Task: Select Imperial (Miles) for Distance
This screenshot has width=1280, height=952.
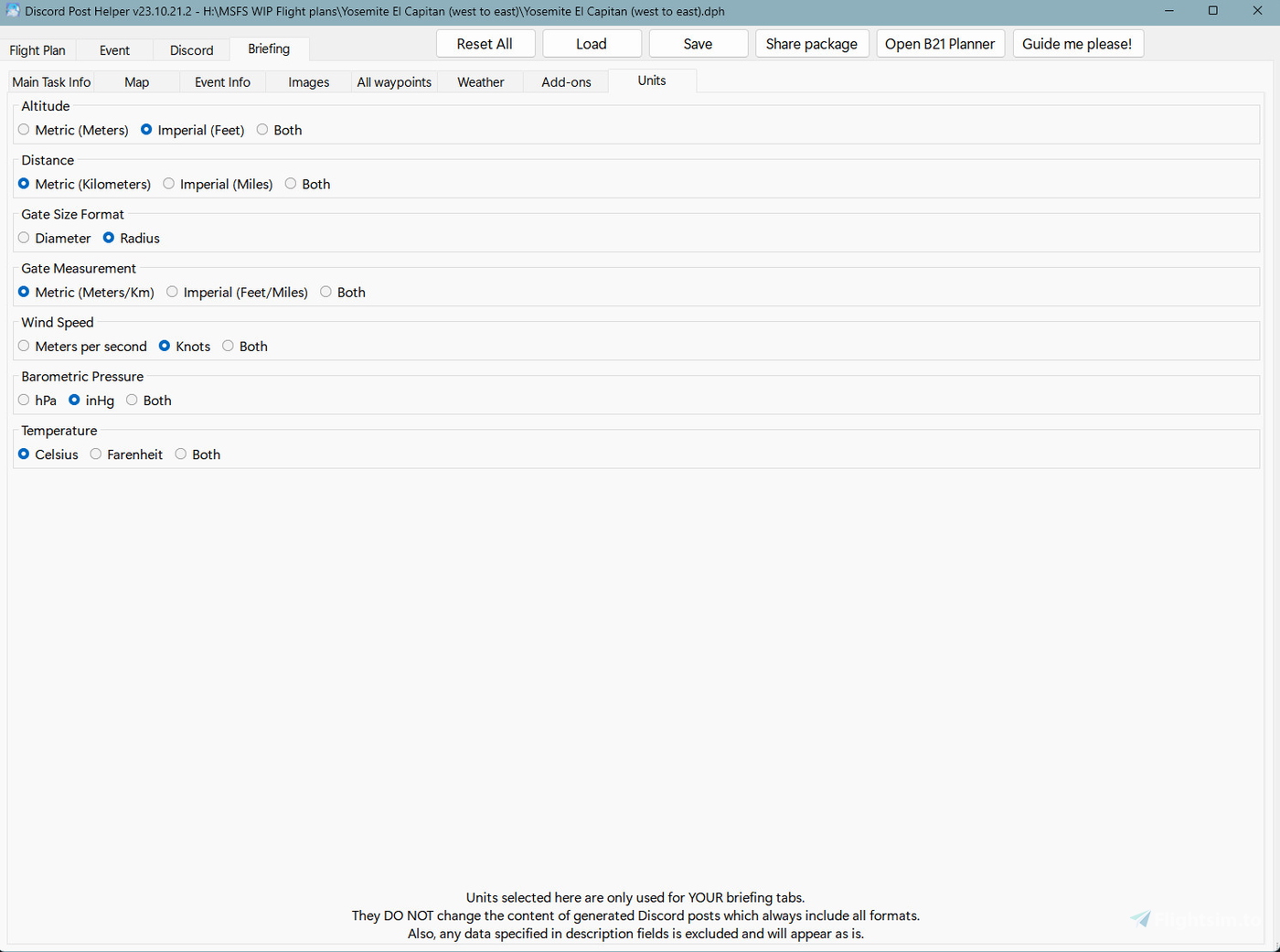Action: tap(168, 183)
